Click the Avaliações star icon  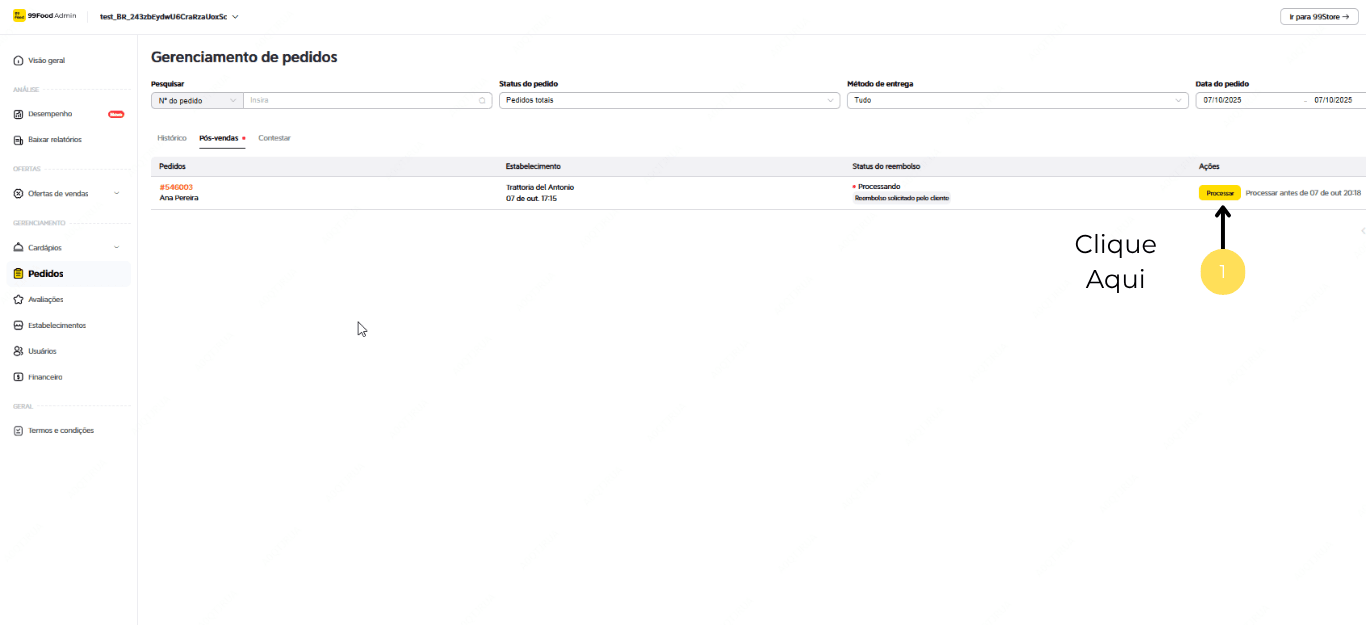(x=18, y=299)
